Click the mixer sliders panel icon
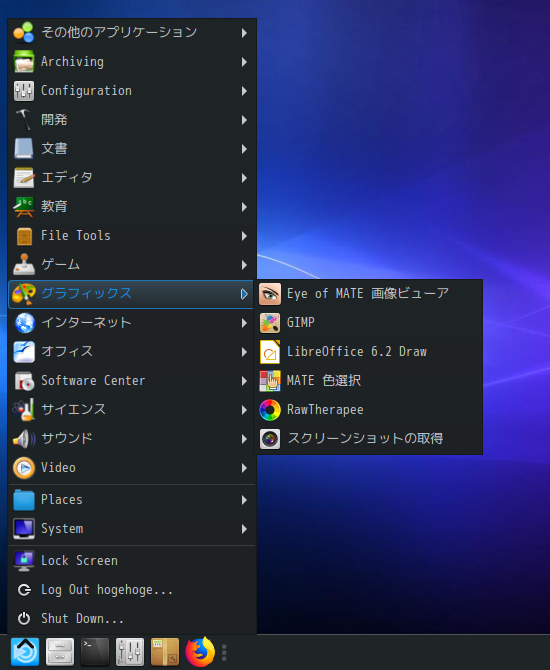The image size is (550, 670). tap(129, 652)
